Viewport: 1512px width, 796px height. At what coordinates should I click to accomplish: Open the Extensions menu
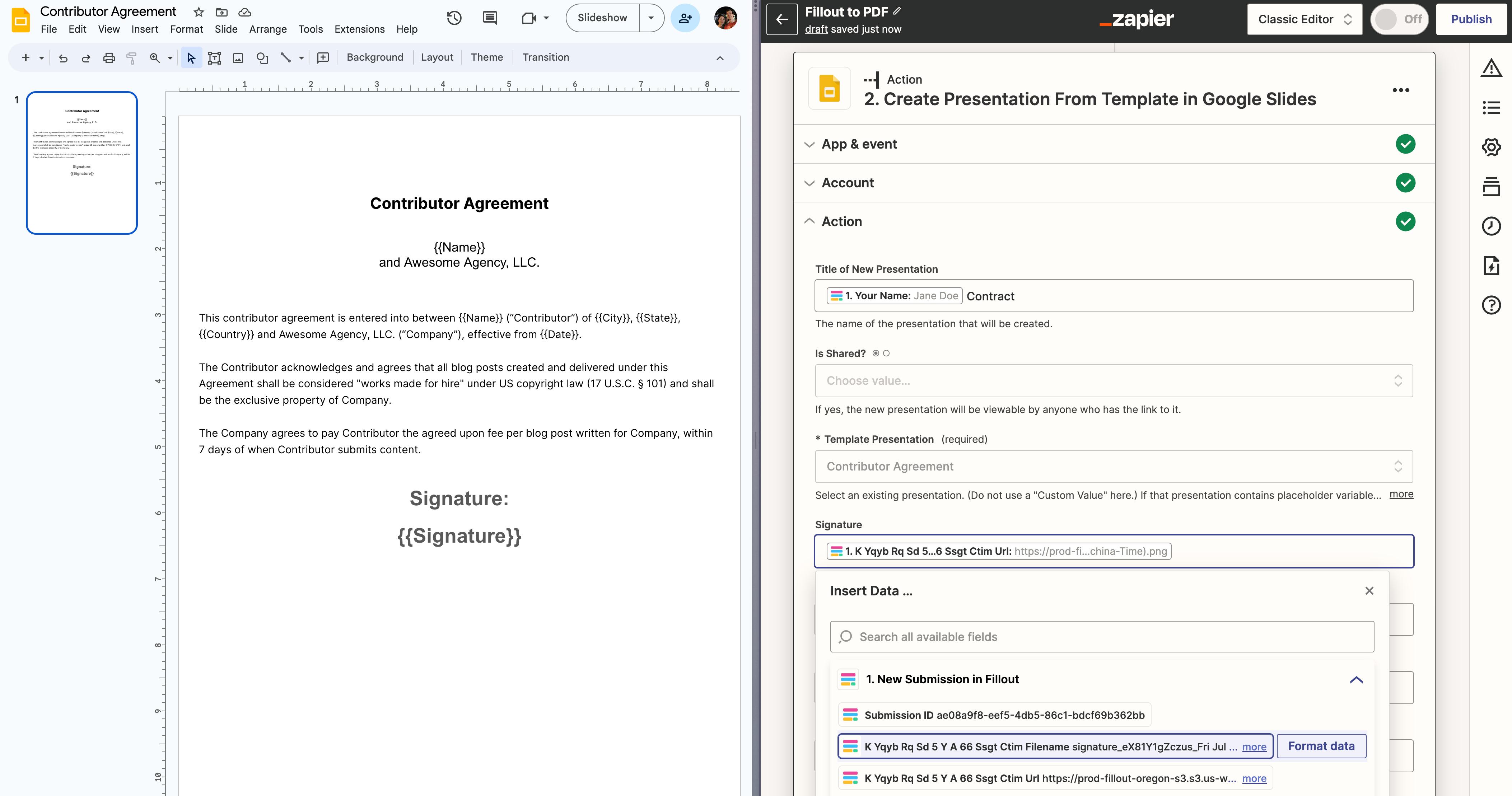coord(359,29)
